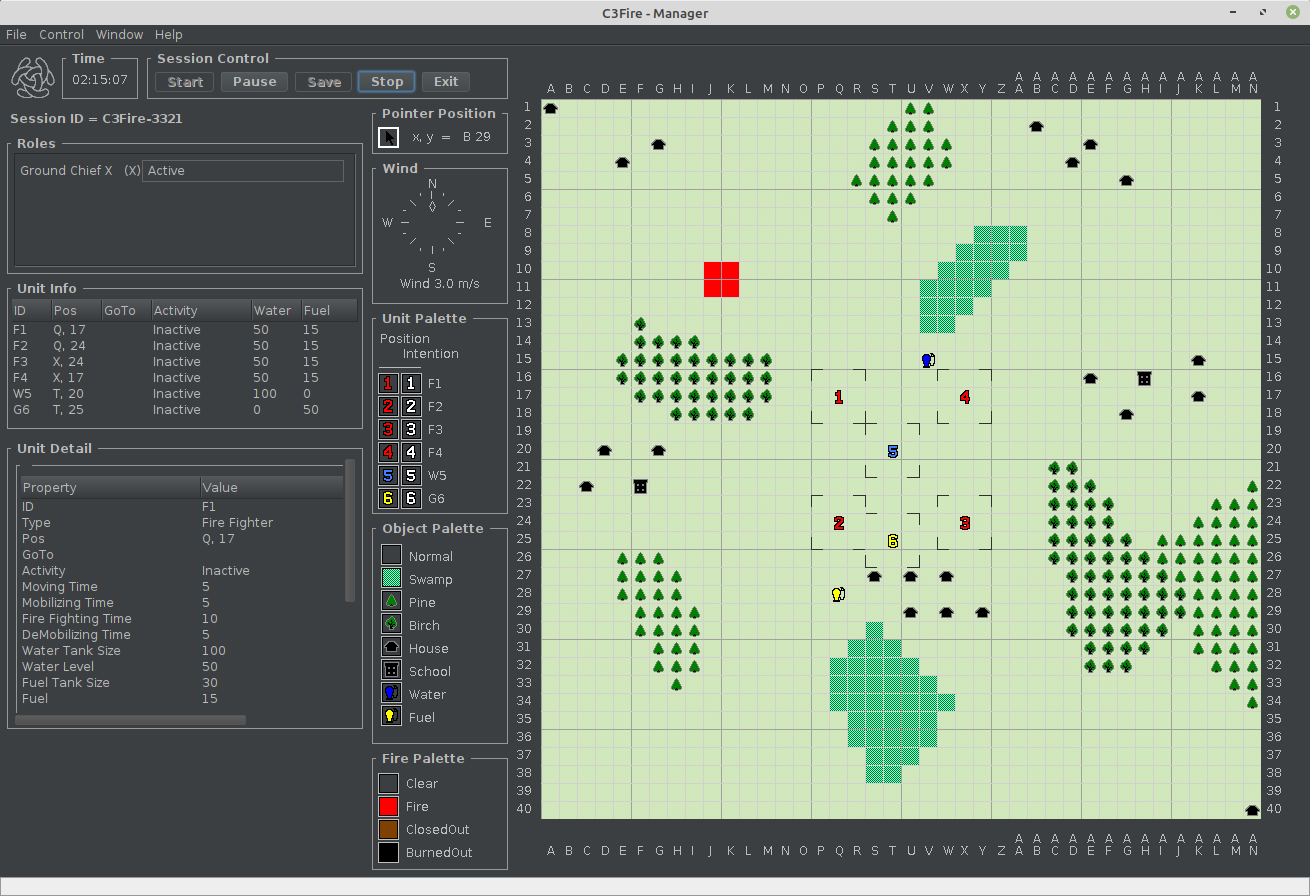Click the Water Tank Size property row
Image resolution: width=1310 pixels, height=896 pixels.
click(x=180, y=651)
